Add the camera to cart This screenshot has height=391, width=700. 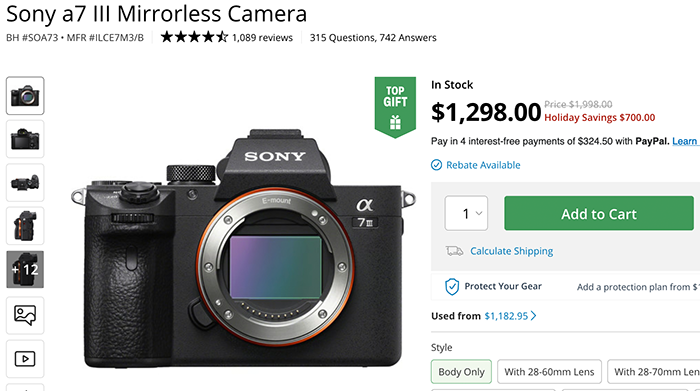[x=599, y=213]
